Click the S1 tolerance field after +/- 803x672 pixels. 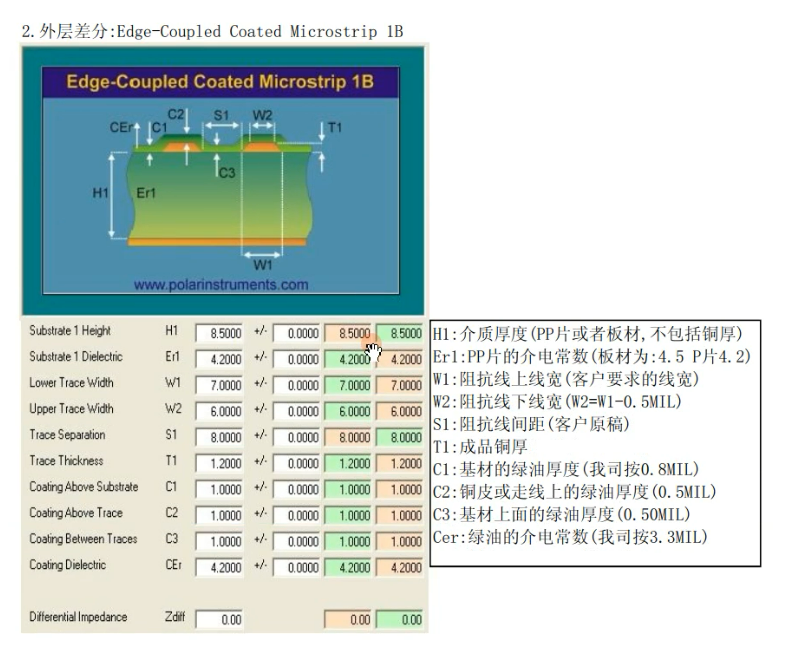click(x=297, y=437)
